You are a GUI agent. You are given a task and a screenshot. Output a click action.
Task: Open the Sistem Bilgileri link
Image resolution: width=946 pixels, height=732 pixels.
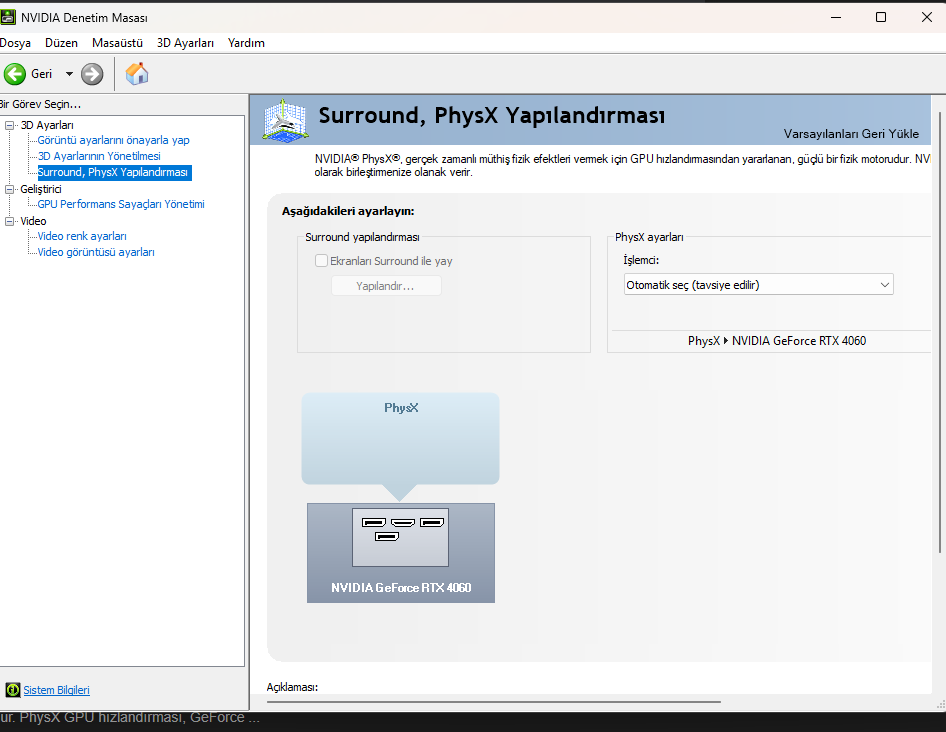(56, 690)
